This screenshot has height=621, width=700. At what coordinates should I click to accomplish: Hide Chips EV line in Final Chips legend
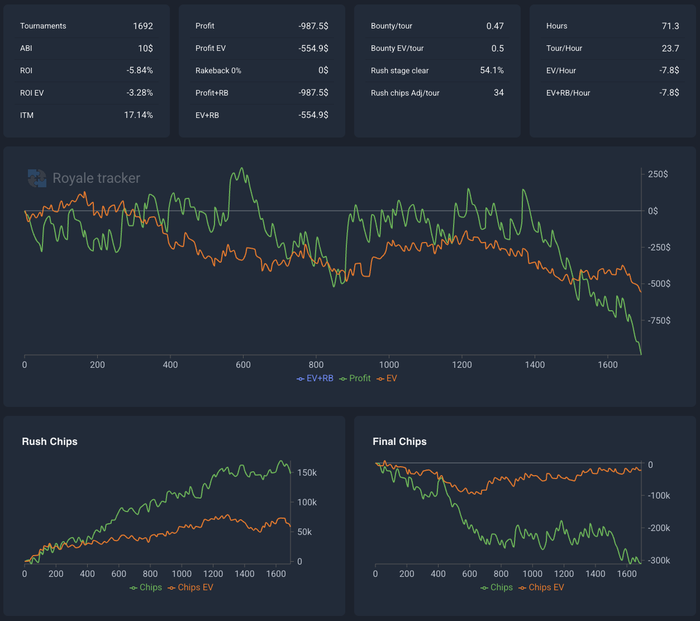pos(542,588)
